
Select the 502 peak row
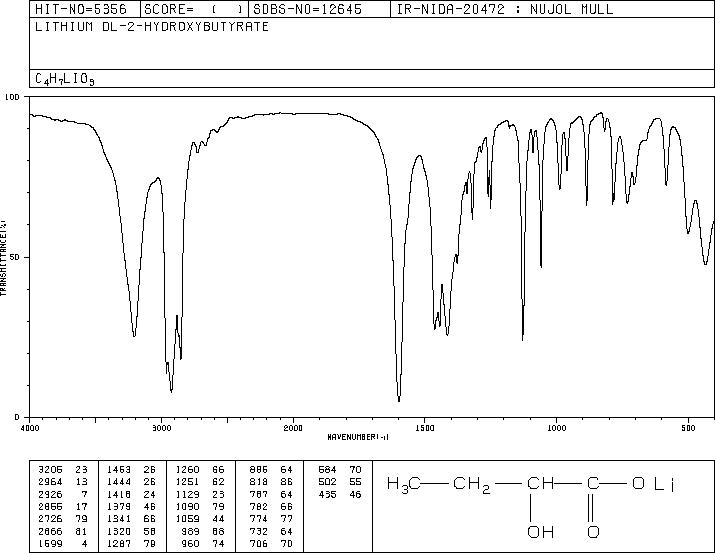tap(340, 481)
